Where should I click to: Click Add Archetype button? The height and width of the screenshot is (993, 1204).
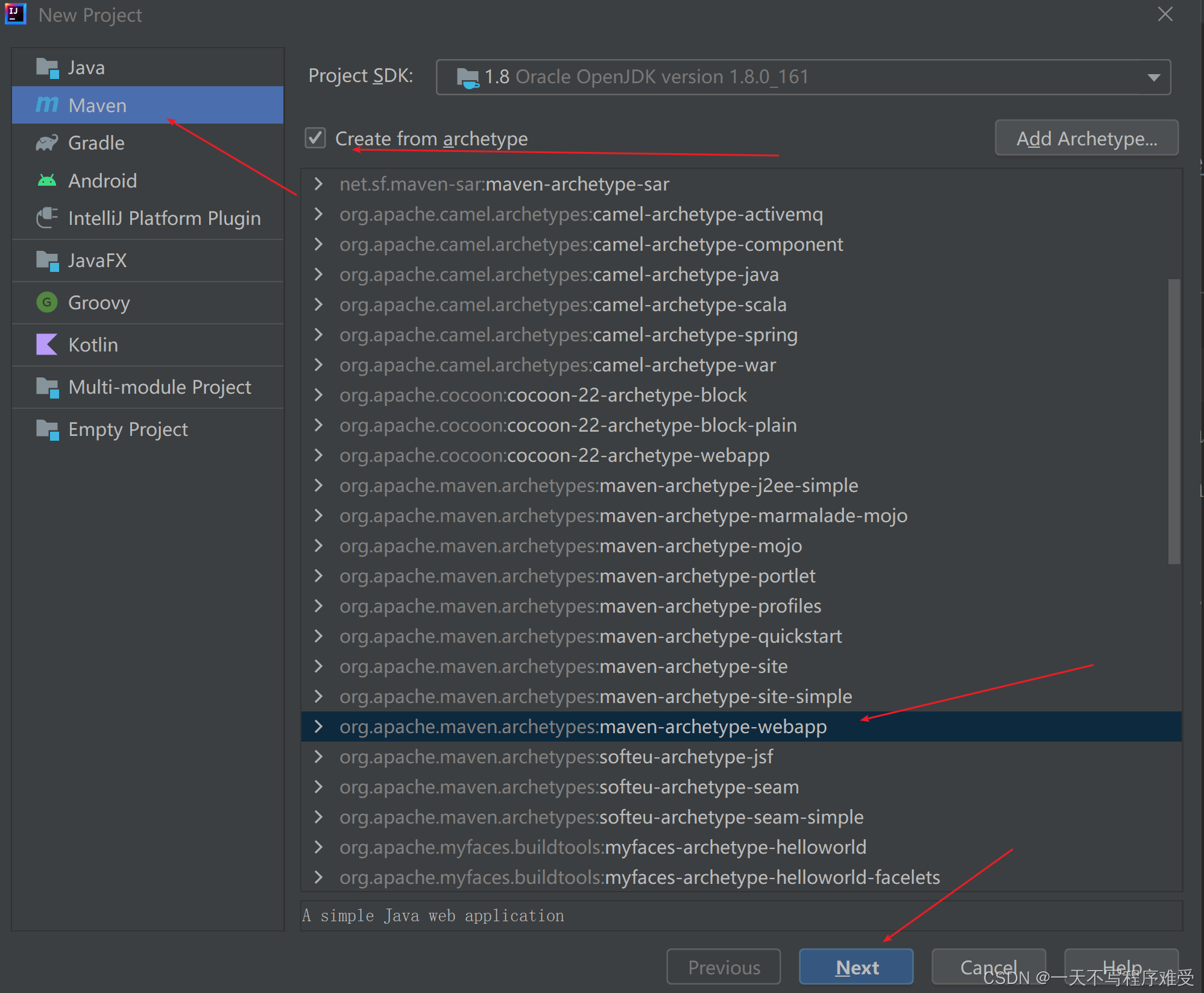1086,138
